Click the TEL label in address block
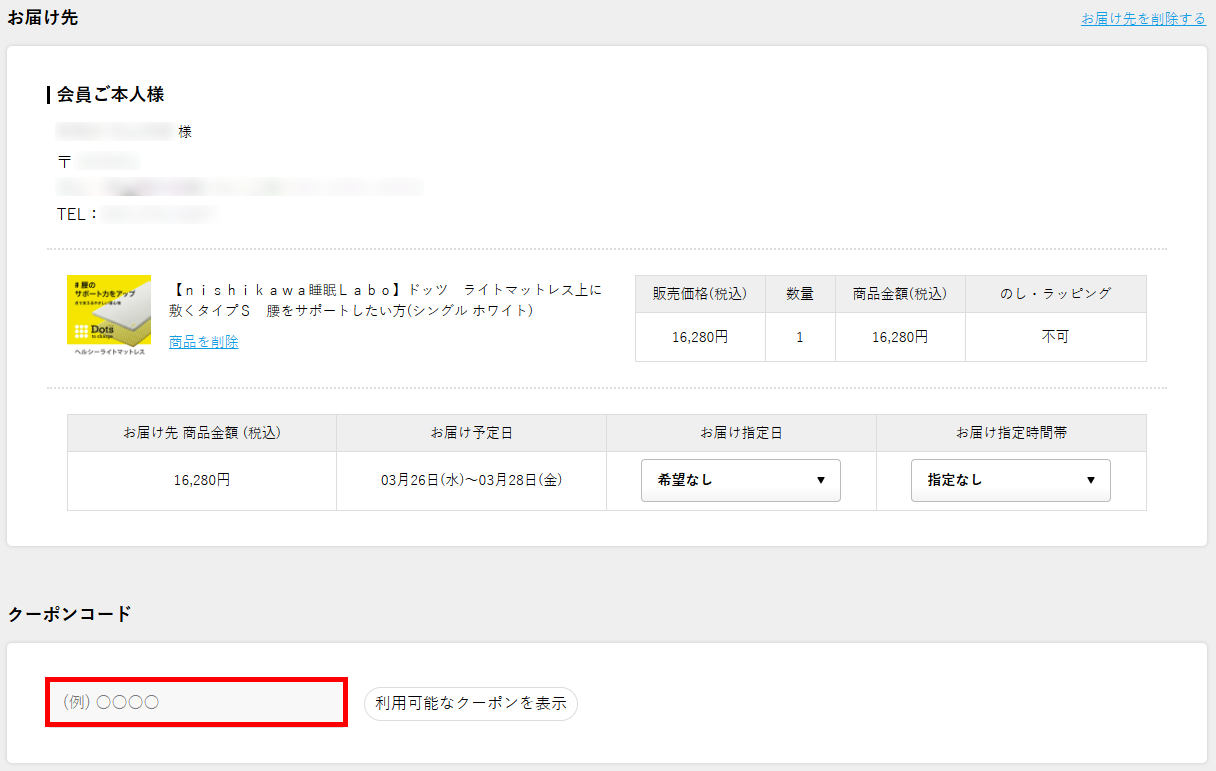Screen dimensions: 1216x771 click(77, 214)
